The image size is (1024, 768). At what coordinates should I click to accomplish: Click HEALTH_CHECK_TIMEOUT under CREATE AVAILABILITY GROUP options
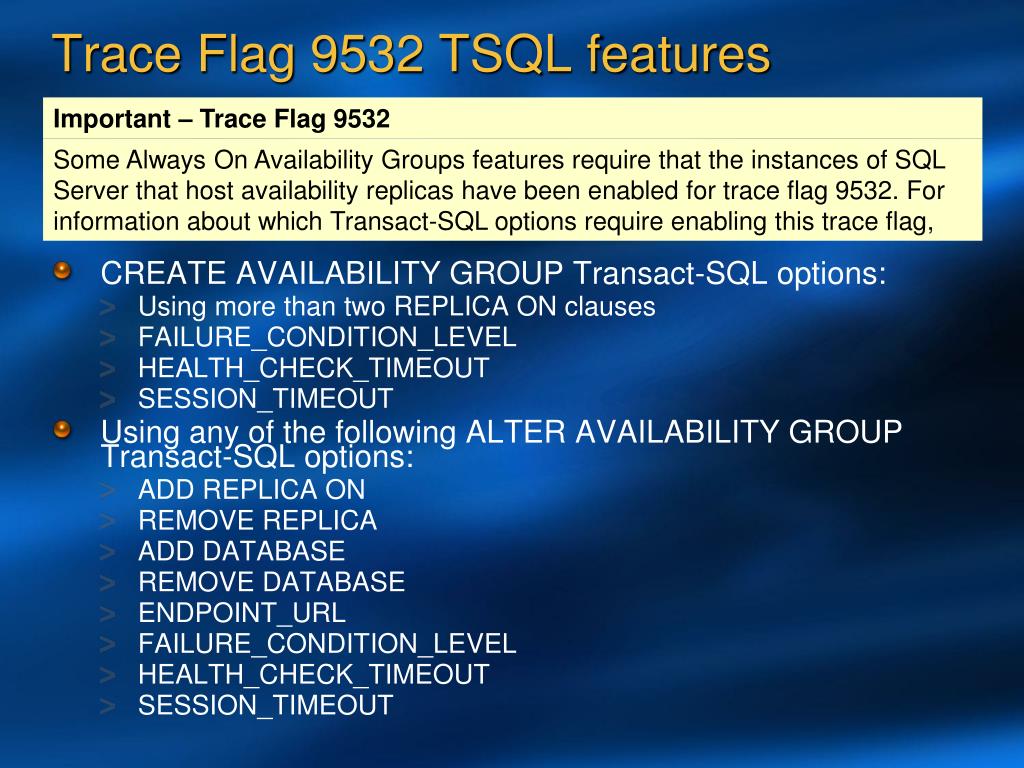coord(313,368)
